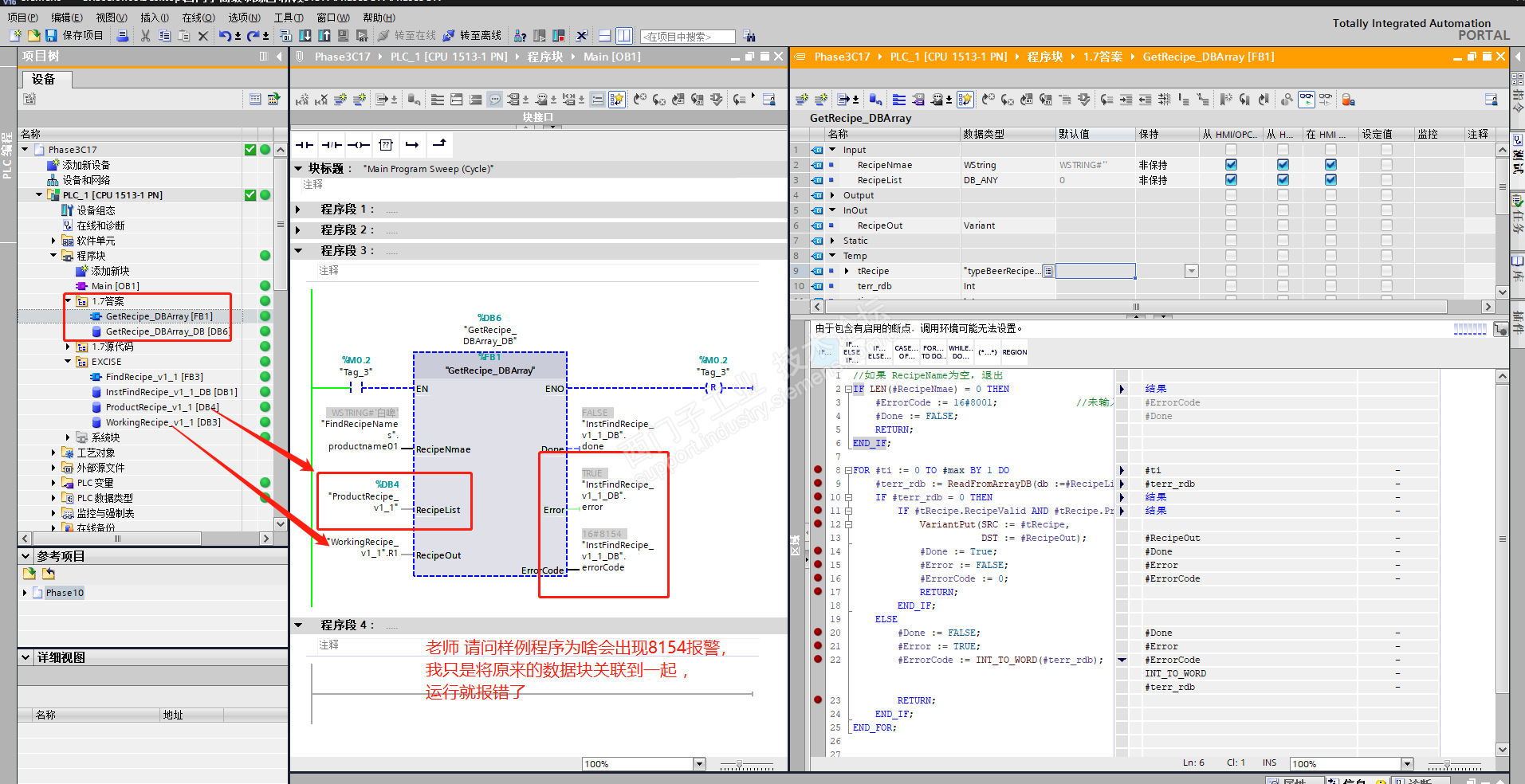The width and height of the screenshot is (1525, 784).
Task: Open the zoom 100% dropdown in Main editor
Action: click(699, 764)
